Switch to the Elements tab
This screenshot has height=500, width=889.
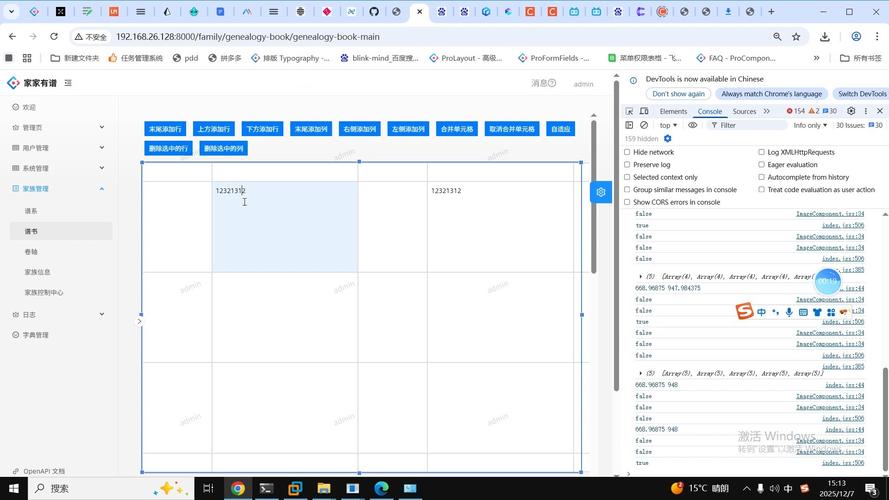click(x=673, y=111)
